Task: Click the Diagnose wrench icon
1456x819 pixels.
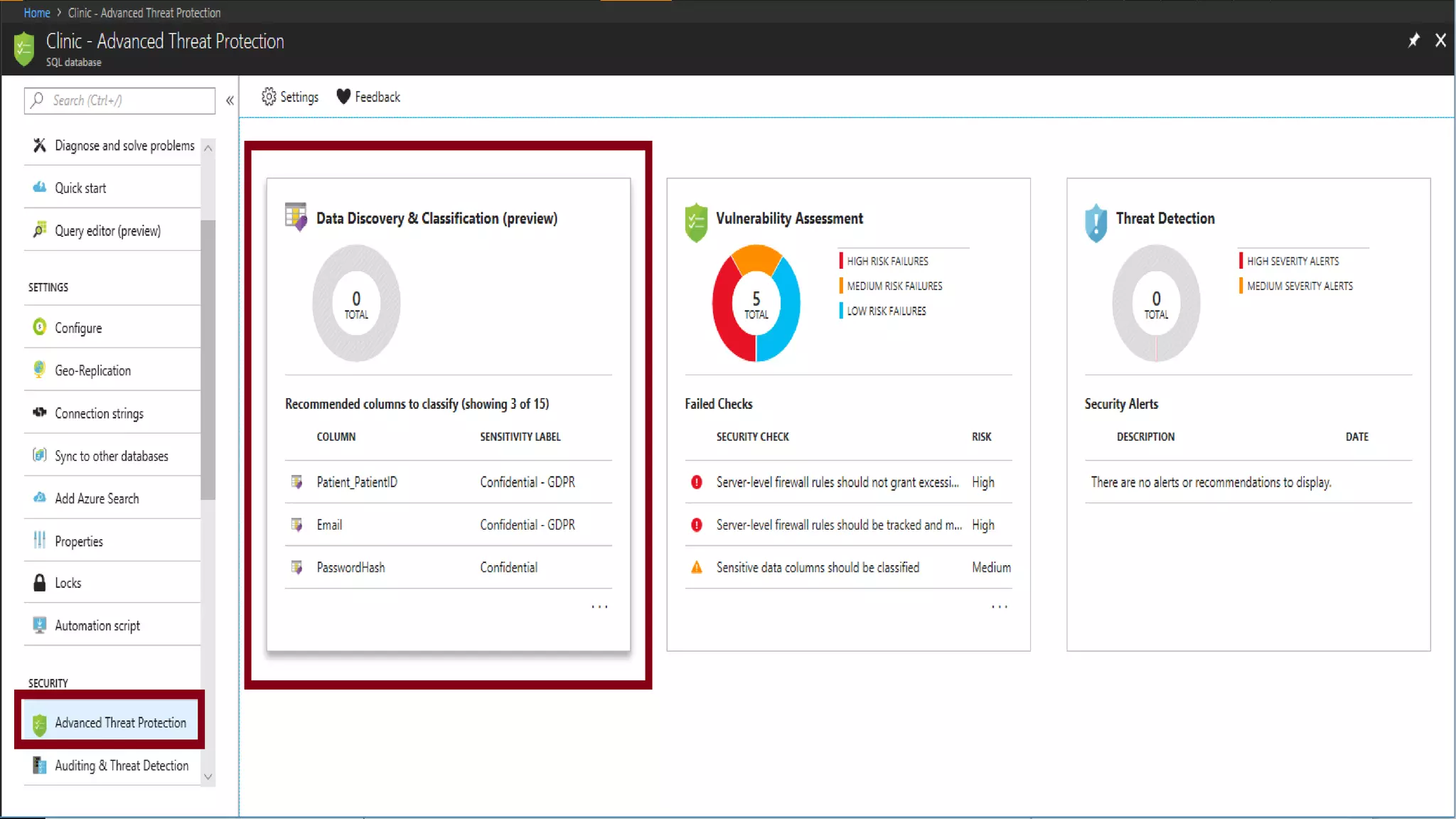Action: point(40,145)
